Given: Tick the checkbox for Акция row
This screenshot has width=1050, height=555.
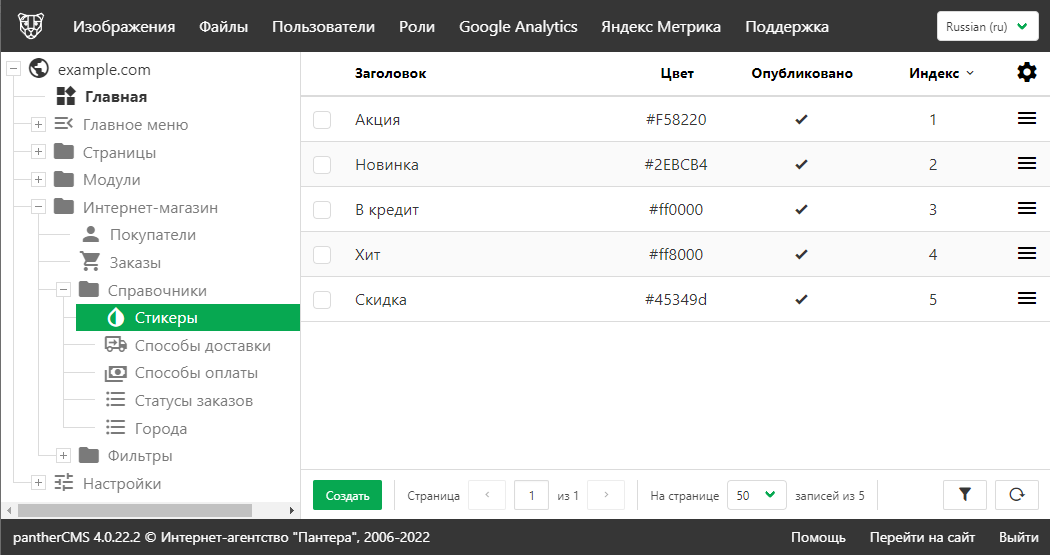Looking at the screenshot, I should click(322, 120).
